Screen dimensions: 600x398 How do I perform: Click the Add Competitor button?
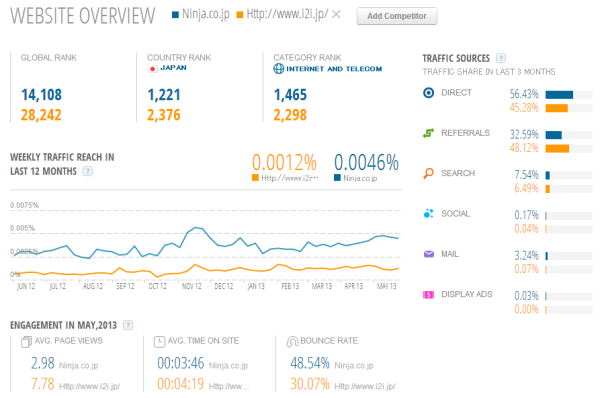(397, 16)
